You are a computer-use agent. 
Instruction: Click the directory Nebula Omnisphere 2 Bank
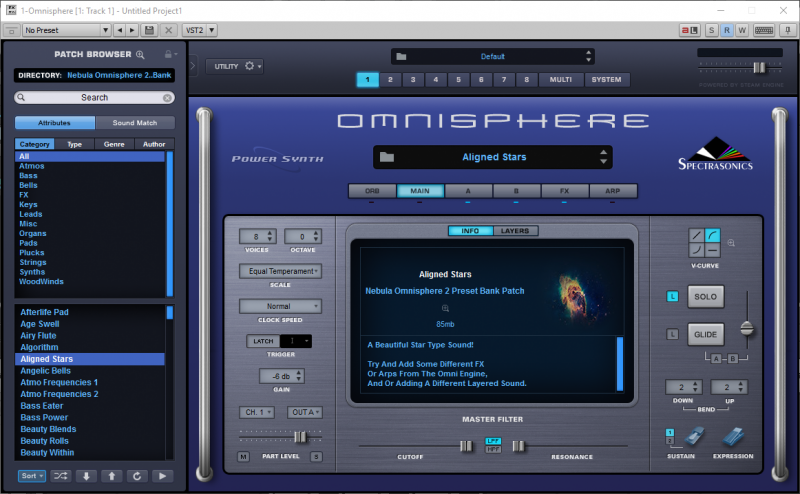[119, 75]
